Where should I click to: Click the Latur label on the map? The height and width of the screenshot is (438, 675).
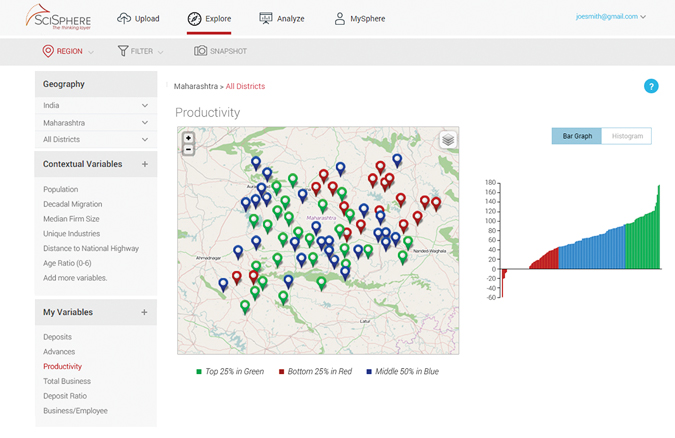(365, 321)
